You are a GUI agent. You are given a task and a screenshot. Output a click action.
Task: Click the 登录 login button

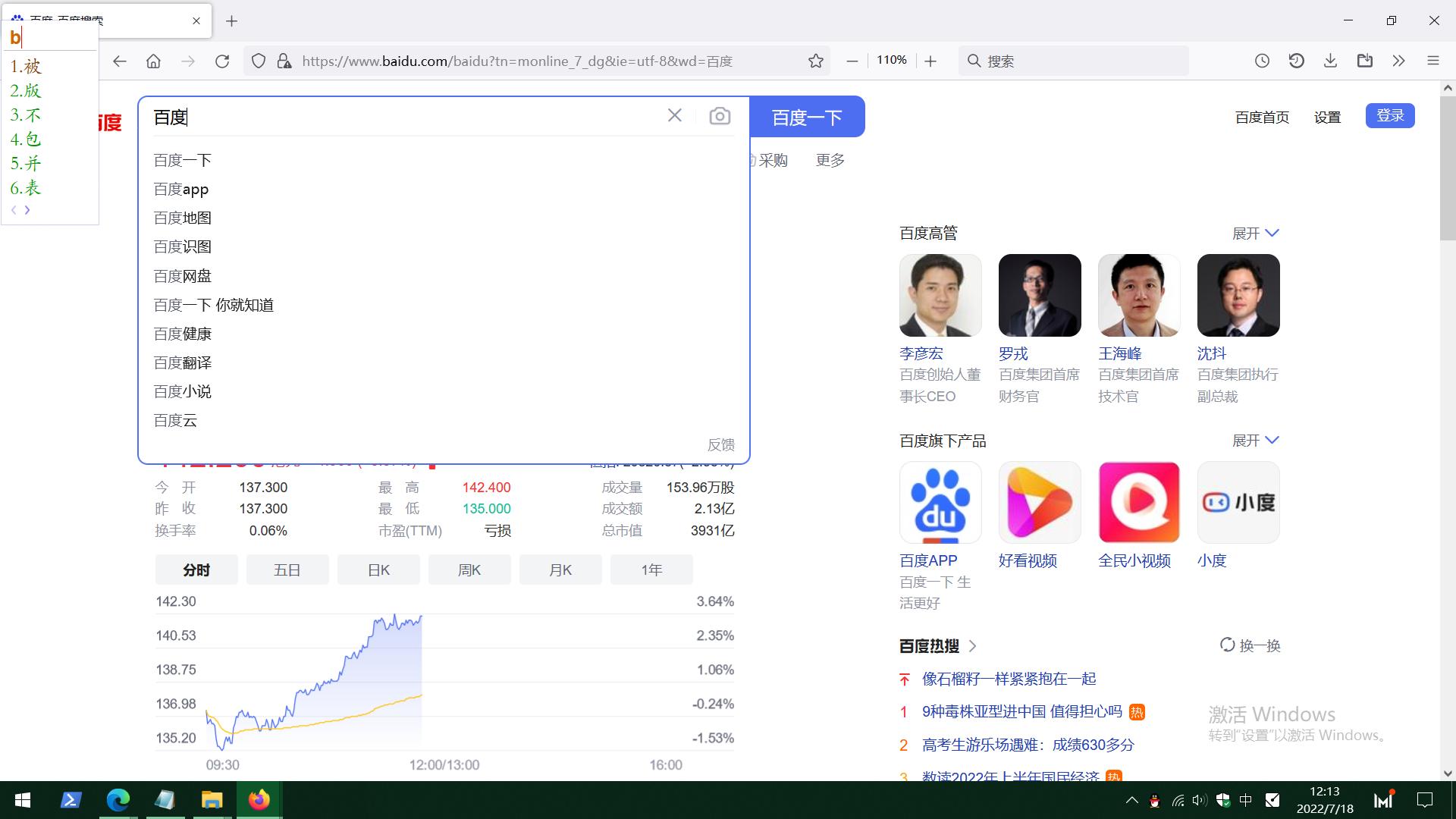click(x=1390, y=116)
